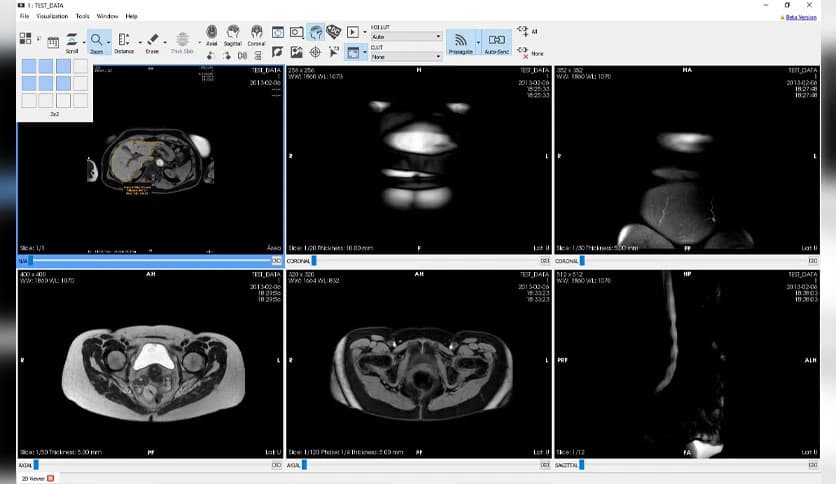Image resolution: width=836 pixels, height=484 pixels.
Task: Open the viewer layout grid icon
Action: click(25, 38)
